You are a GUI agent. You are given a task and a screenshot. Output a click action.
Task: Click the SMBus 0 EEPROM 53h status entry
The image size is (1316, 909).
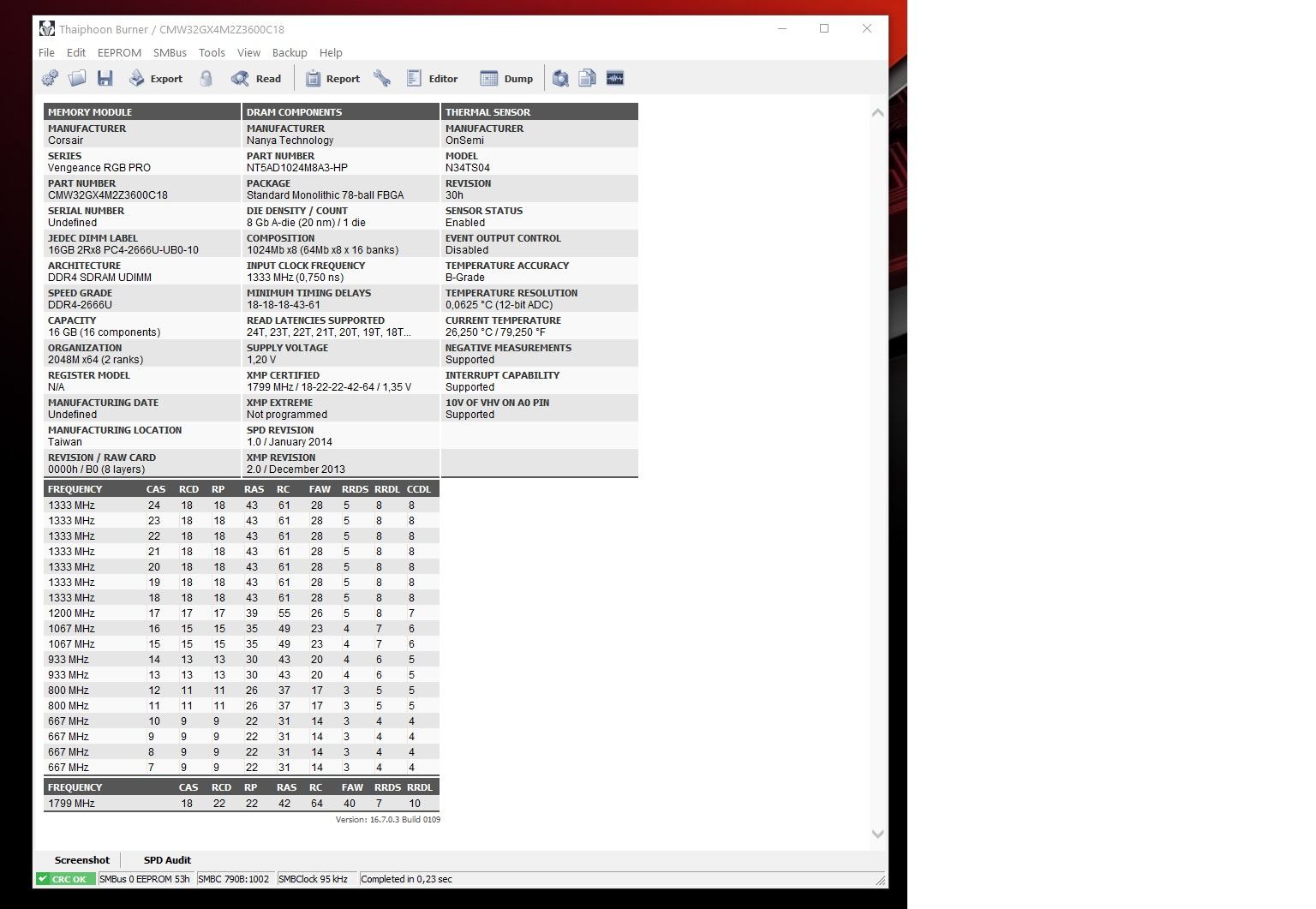(145, 879)
